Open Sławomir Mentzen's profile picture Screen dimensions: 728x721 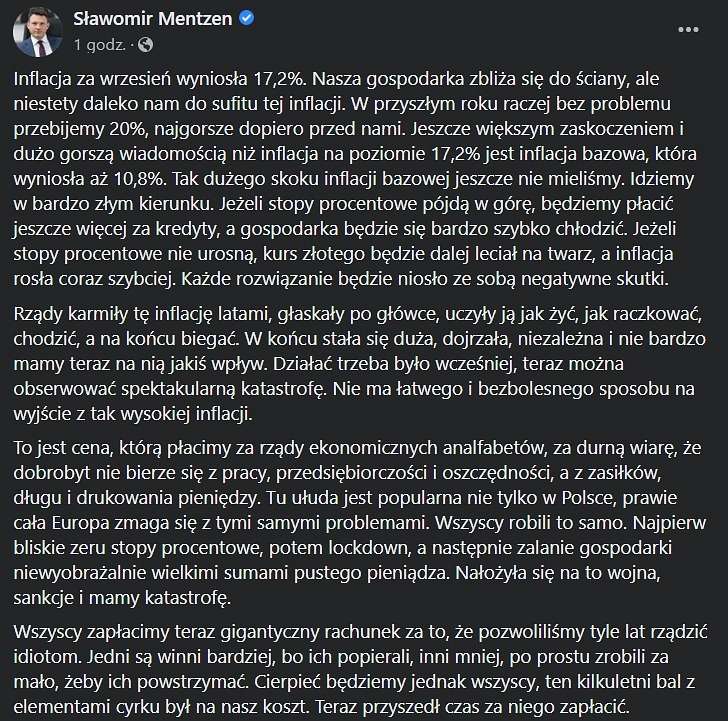click(38, 32)
